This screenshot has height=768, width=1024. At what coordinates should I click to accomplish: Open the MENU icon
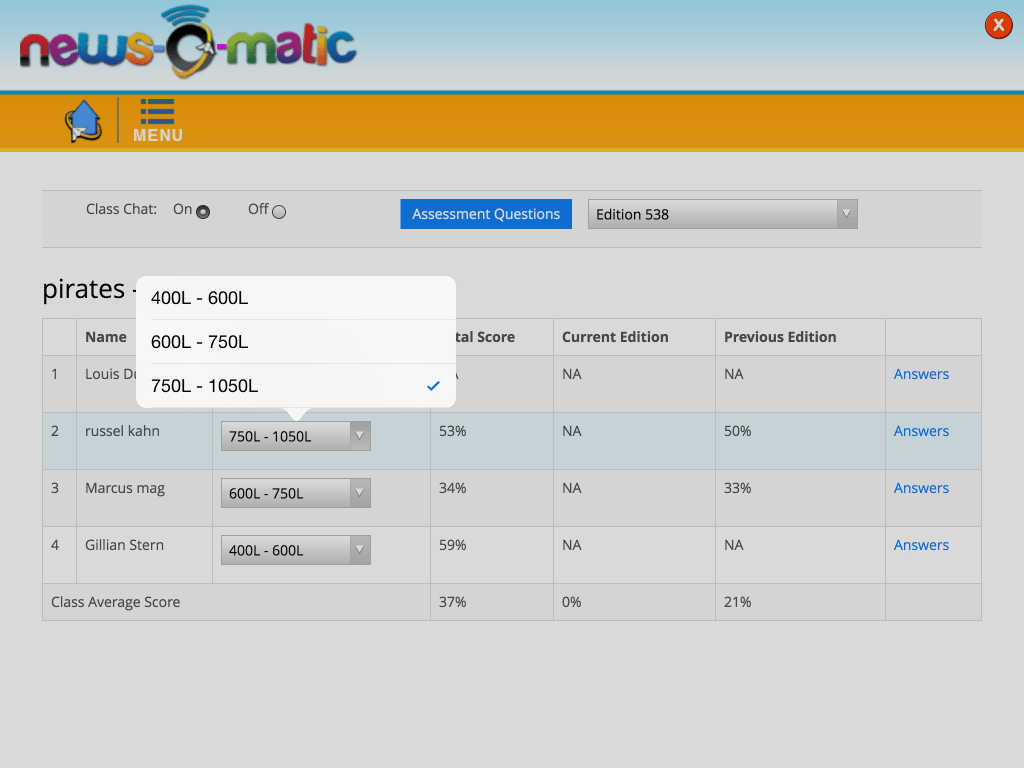pos(157,120)
